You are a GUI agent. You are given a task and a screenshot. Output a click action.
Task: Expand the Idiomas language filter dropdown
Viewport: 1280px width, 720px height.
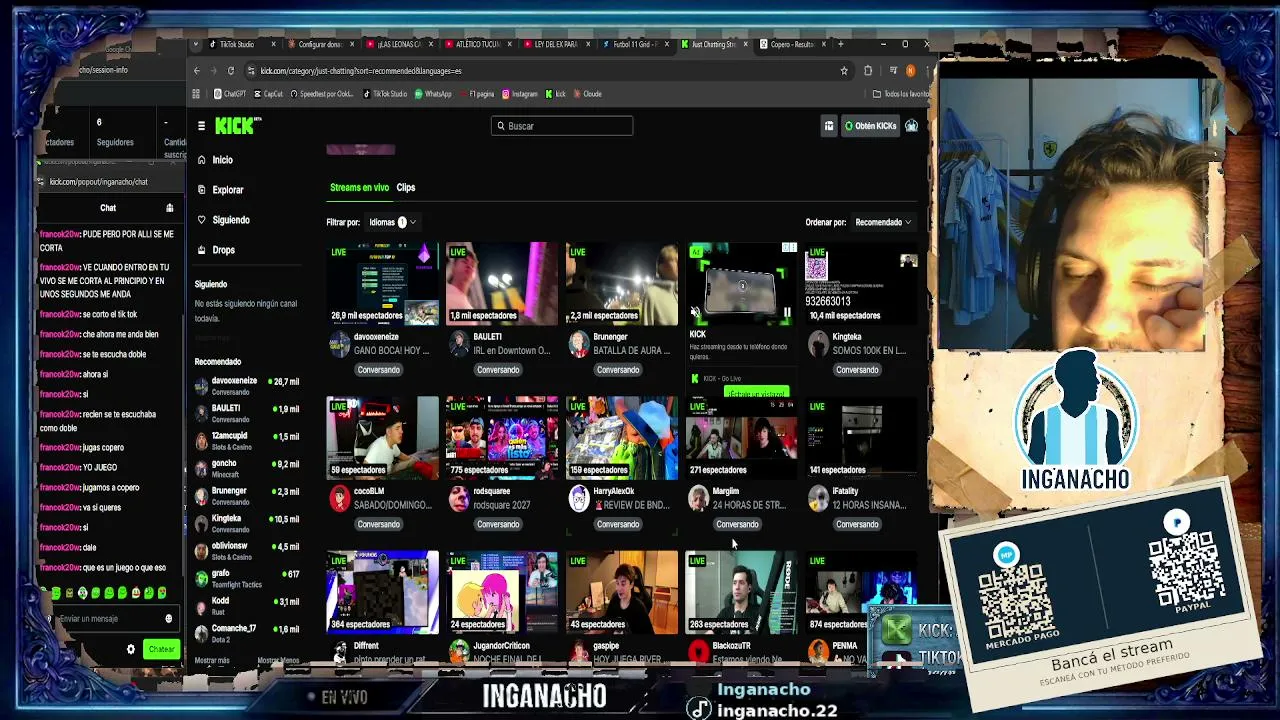(x=392, y=222)
